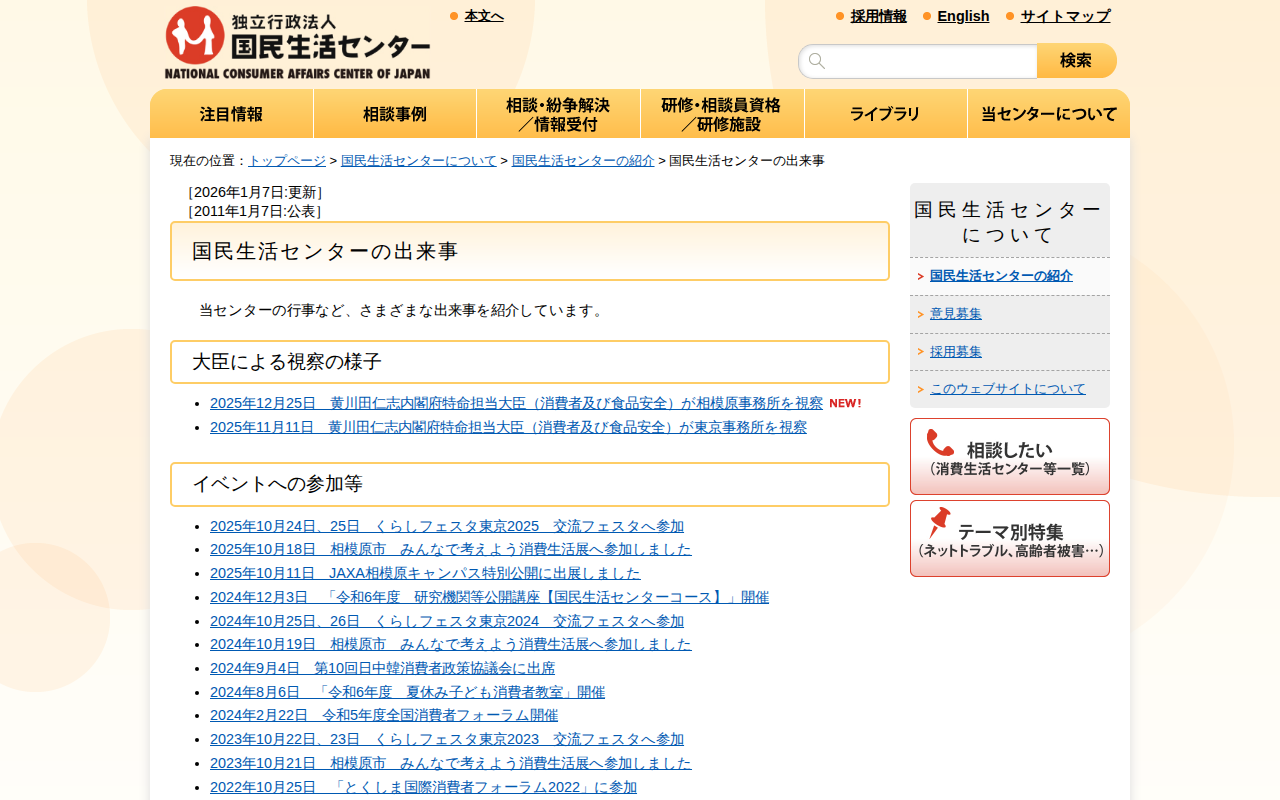Click the 国民生活センターの出来事 page heading
This screenshot has width=1280, height=800.
point(530,251)
